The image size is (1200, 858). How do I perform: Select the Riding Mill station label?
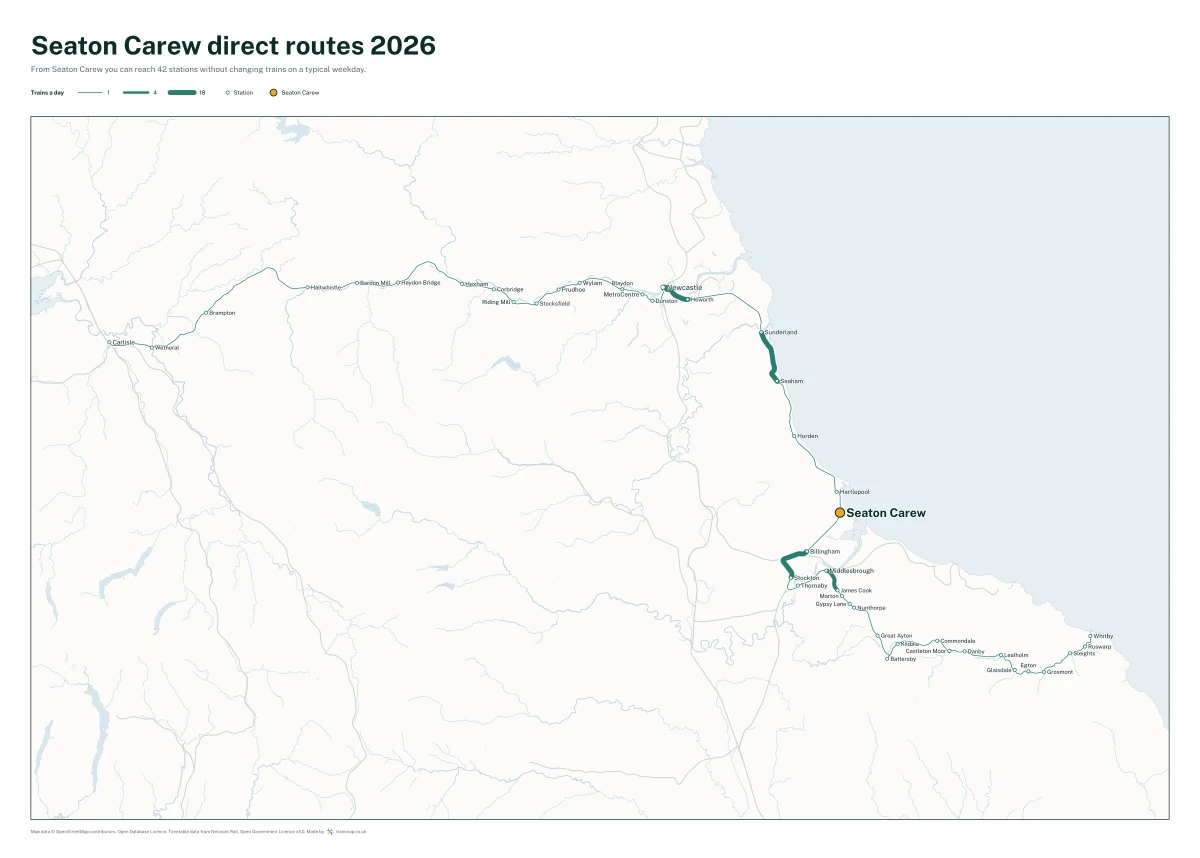coord(496,301)
